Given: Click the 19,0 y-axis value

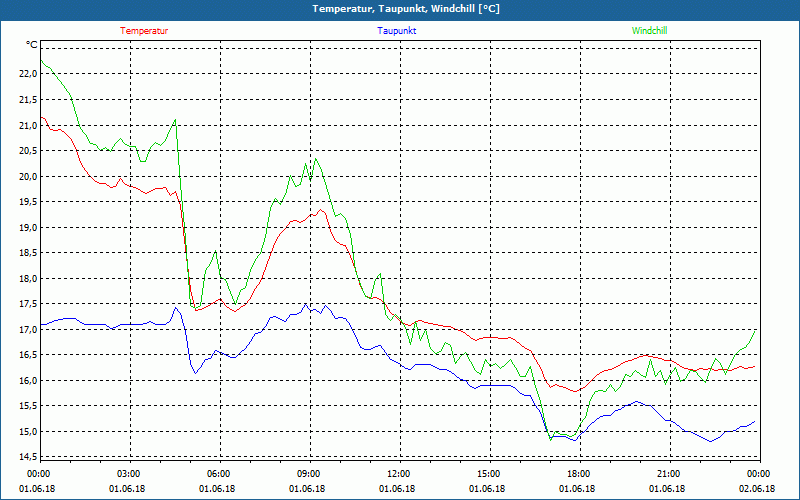Looking at the screenshot, I should 28,227.
